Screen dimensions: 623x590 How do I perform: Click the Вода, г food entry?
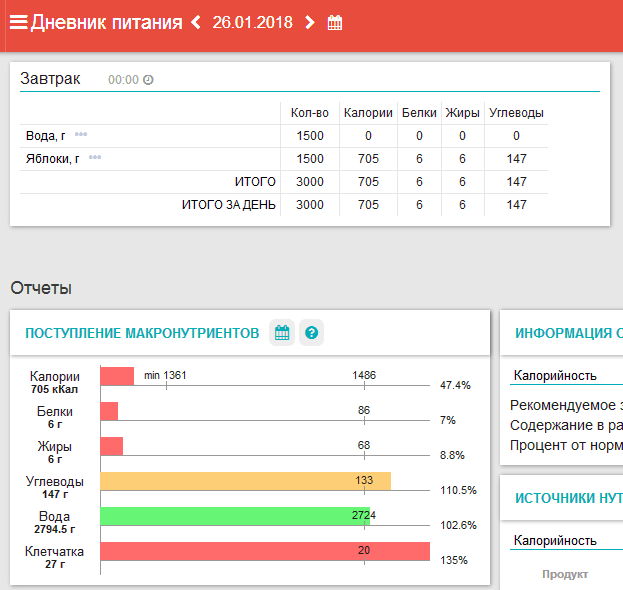(x=46, y=136)
